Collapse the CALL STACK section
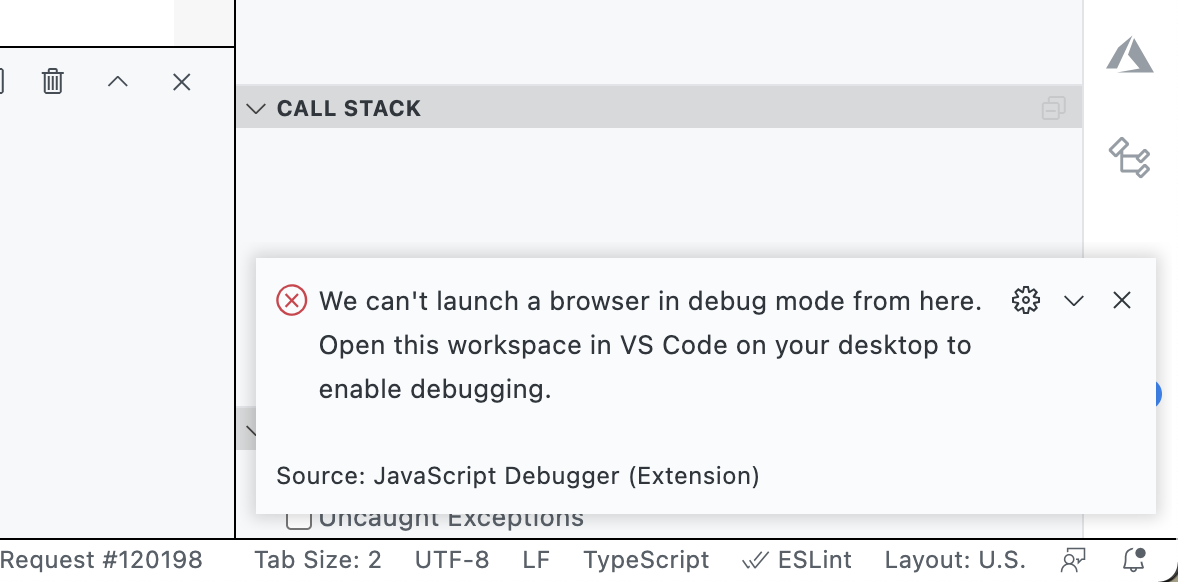This screenshot has width=1178, height=582. [x=256, y=109]
